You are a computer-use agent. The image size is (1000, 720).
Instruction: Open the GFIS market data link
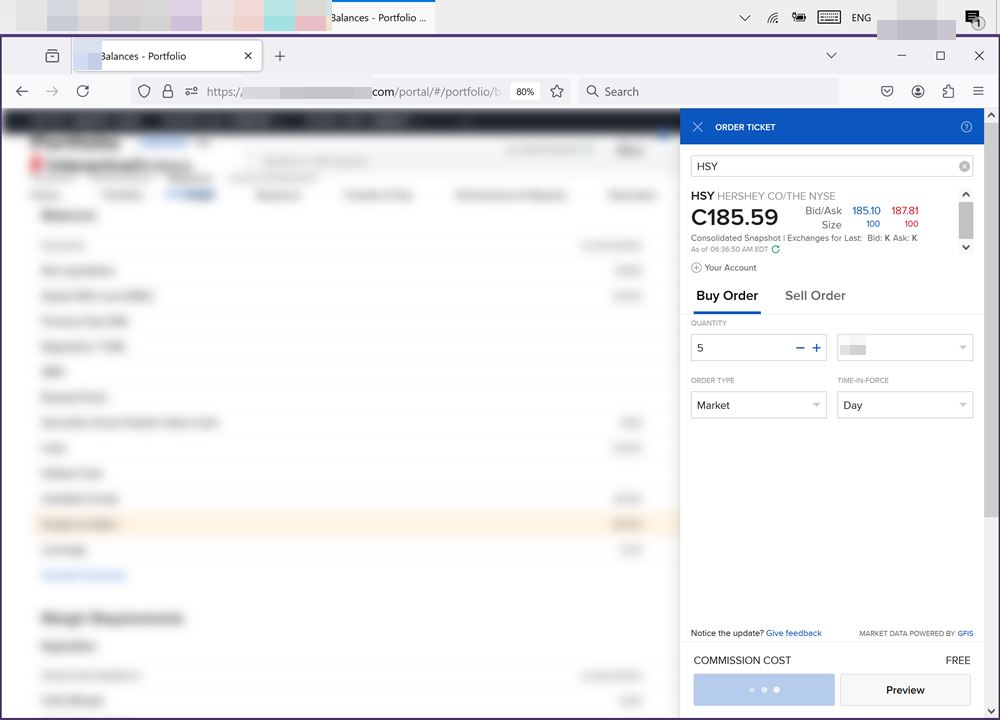[x=965, y=633]
